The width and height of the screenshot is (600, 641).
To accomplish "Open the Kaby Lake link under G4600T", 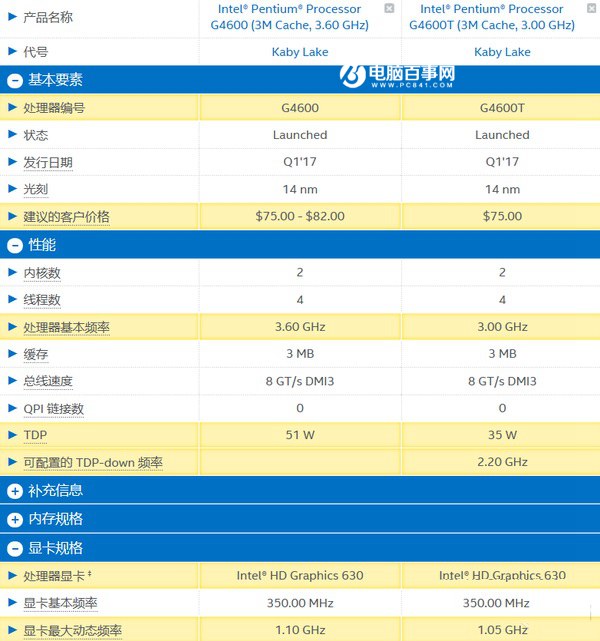I will 502,52.
